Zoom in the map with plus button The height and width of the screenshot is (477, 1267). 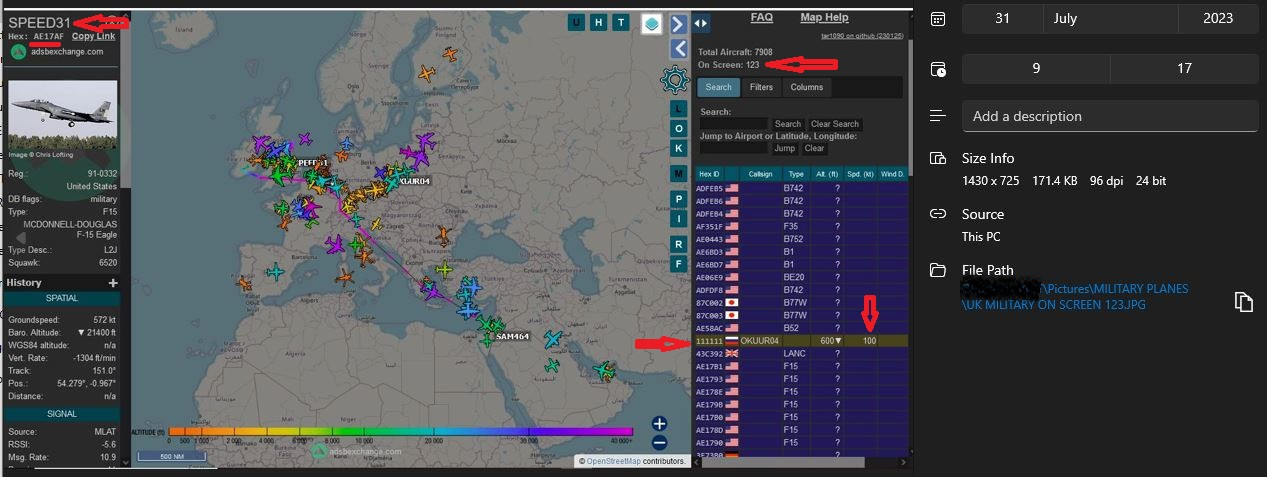tap(659, 424)
